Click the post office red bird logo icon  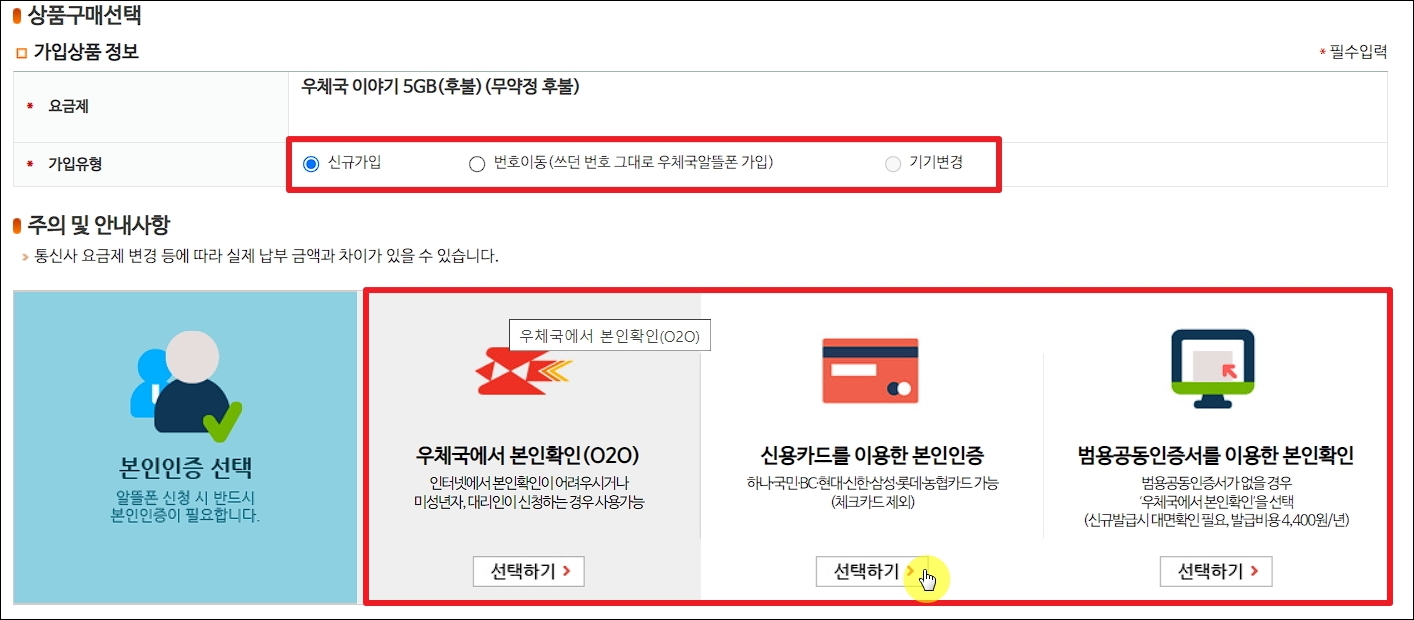tap(523, 372)
